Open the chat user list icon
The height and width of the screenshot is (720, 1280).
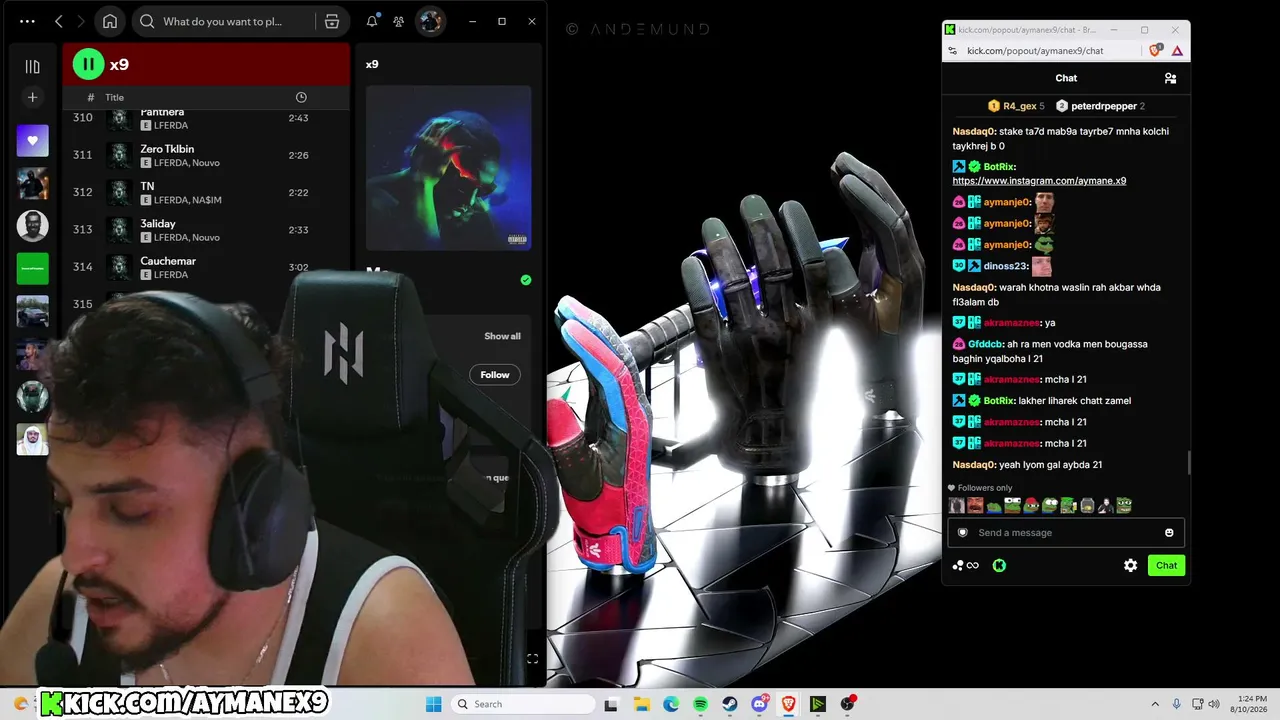point(1170,78)
